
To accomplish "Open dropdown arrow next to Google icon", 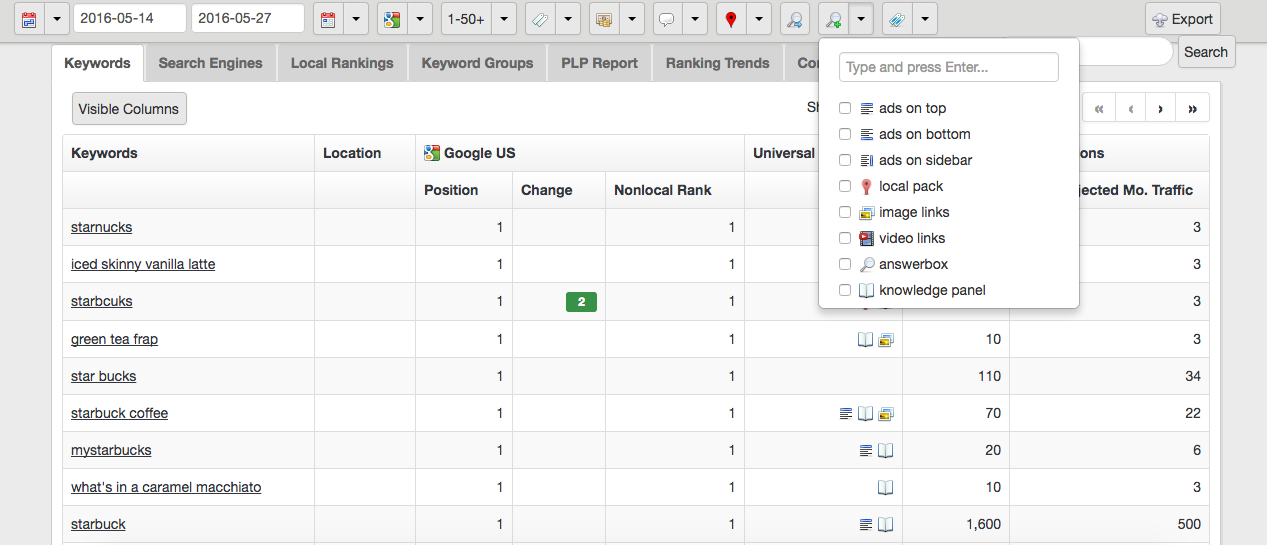I will (x=419, y=19).
